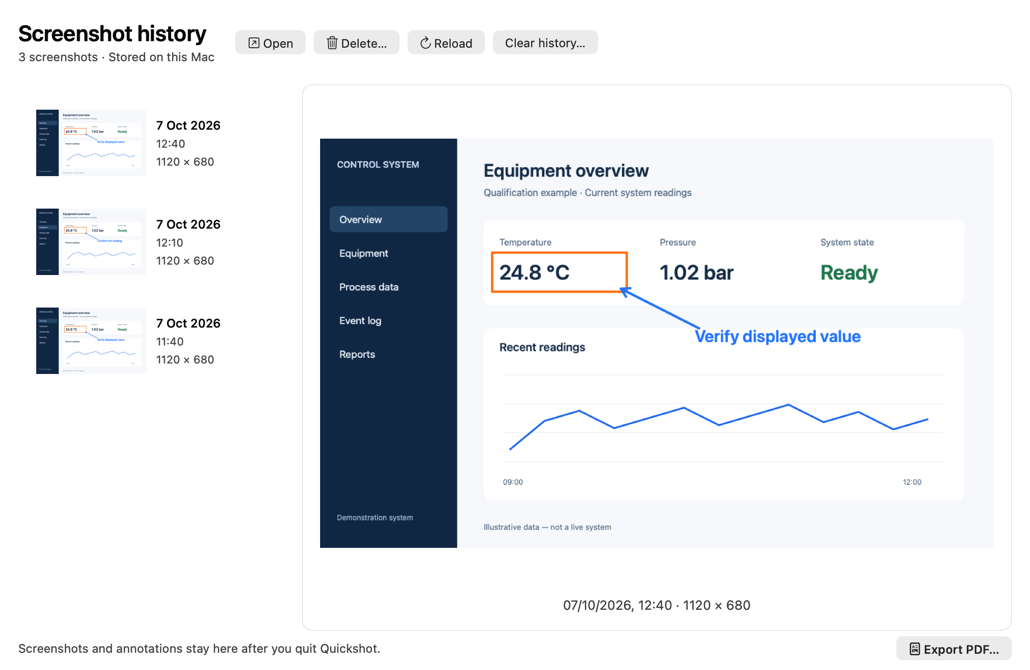This screenshot has height=670, width=1030.
Task: Click the 'Screenshot history' heading
Action: click(x=112, y=34)
